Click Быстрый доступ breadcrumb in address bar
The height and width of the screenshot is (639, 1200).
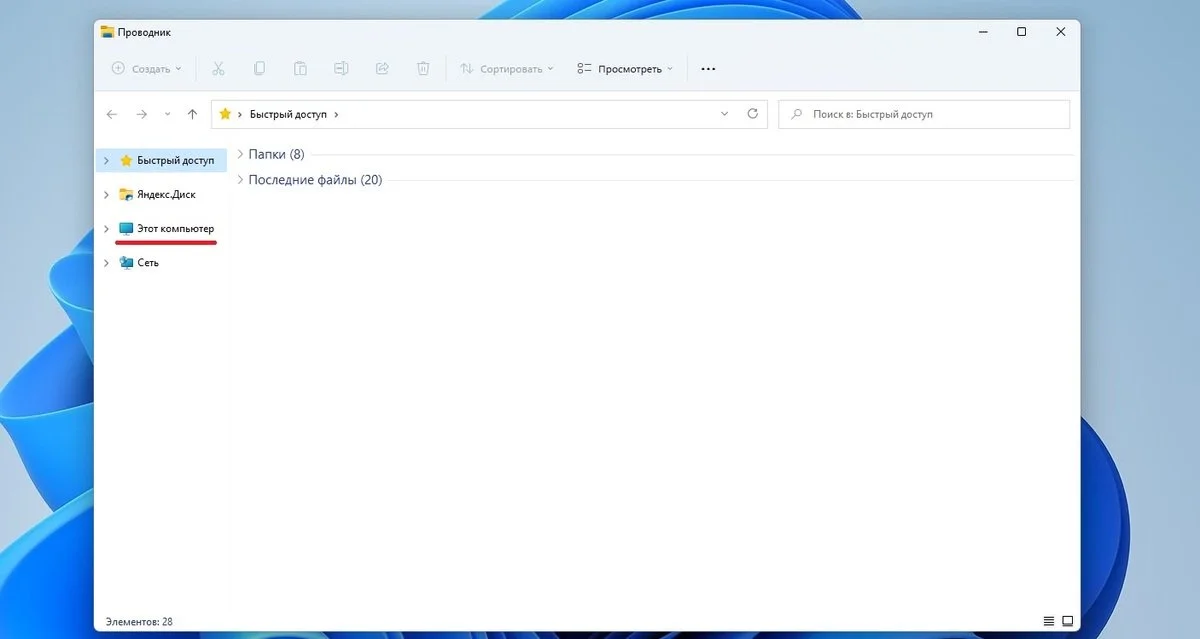coord(288,115)
